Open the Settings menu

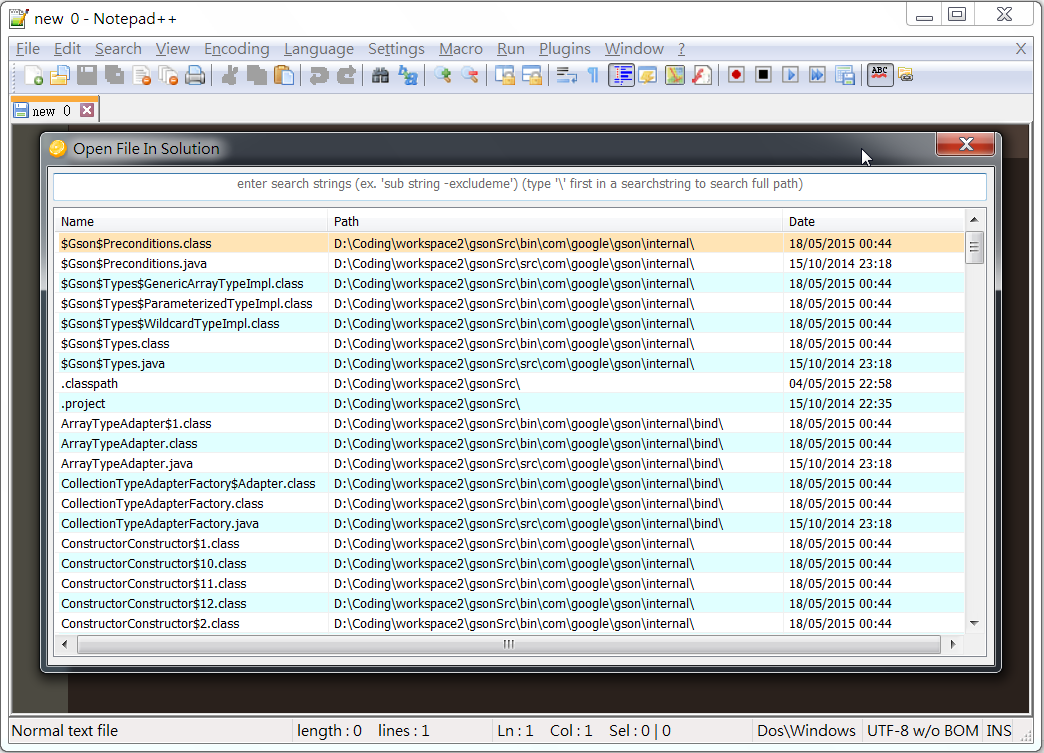tap(396, 49)
